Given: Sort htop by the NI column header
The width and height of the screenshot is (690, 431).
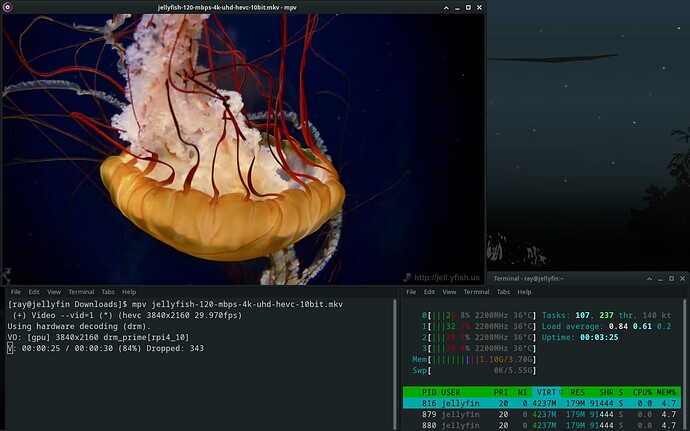Looking at the screenshot, I should [x=522, y=392].
